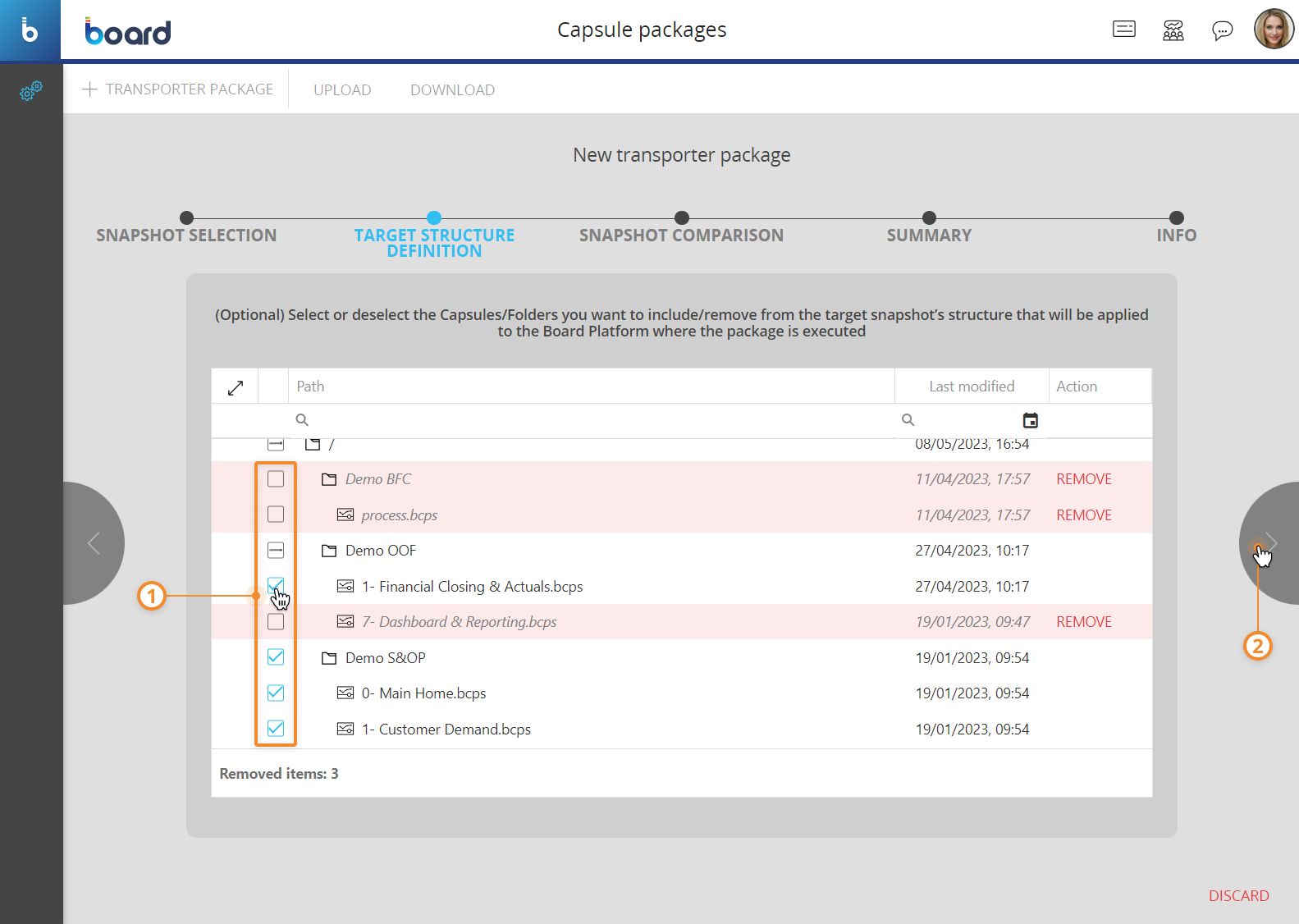Click the Dashboard & Reporting capsule icon
Image resolution: width=1299 pixels, height=924 pixels.
tap(345, 621)
